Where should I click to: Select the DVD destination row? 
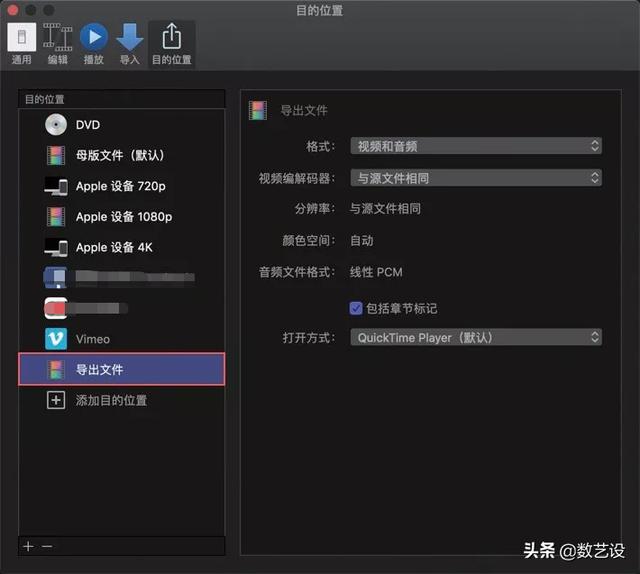121,125
